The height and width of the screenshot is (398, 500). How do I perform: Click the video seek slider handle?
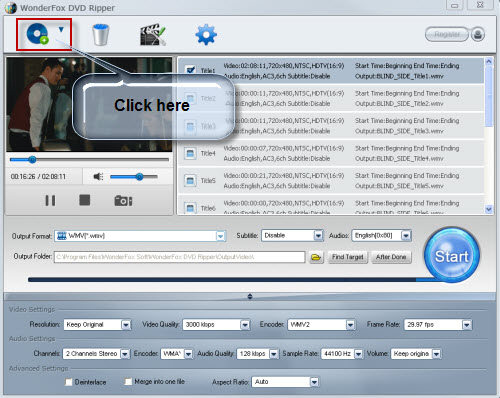coord(32,160)
